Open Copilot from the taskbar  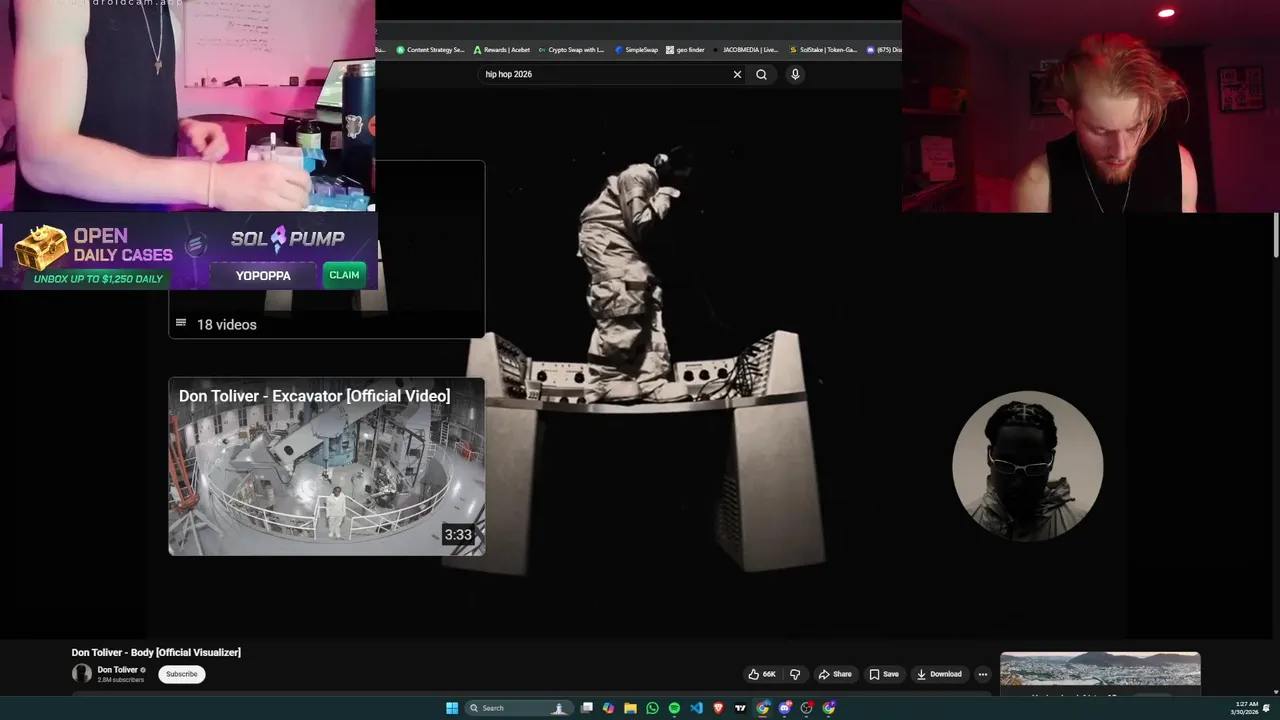click(608, 708)
